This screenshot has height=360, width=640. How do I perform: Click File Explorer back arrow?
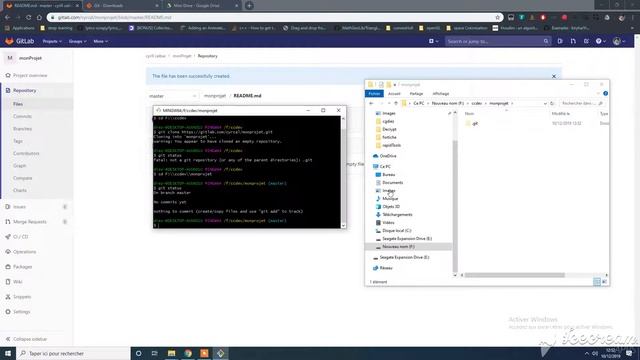[x=371, y=104]
